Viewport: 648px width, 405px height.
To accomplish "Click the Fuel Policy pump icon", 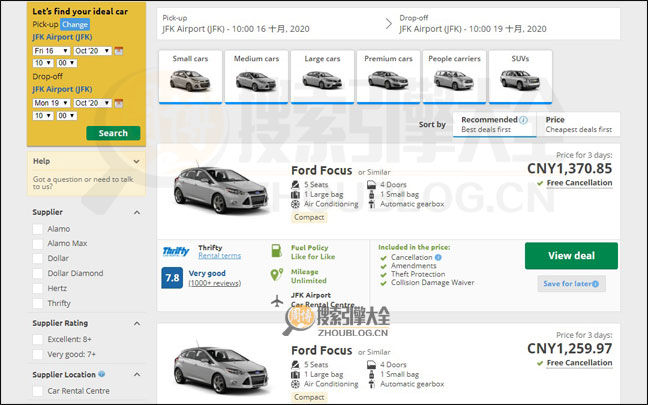I will coord(276,250).
